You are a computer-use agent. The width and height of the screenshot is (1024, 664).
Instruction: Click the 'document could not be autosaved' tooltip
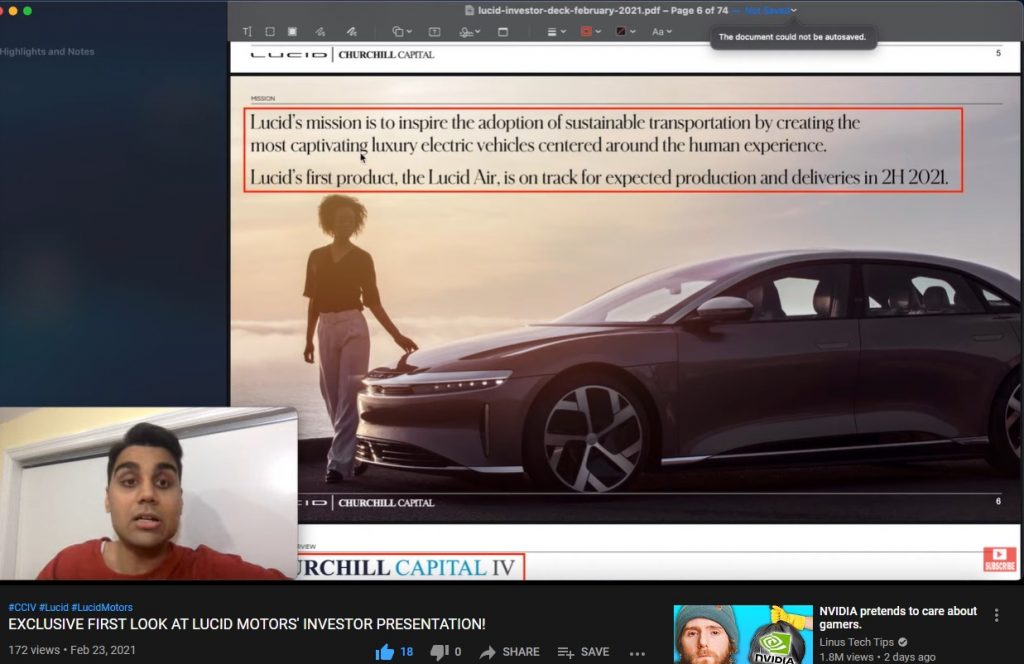792,37
